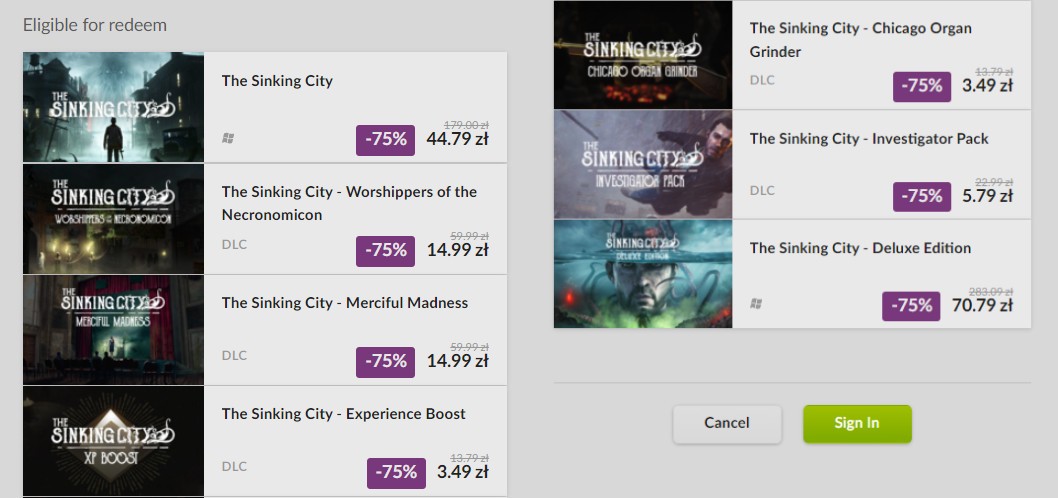Click Investigator Pack title text
Image resolution: width=1058 pixels, height=498 pixels.
pos(869,139)
